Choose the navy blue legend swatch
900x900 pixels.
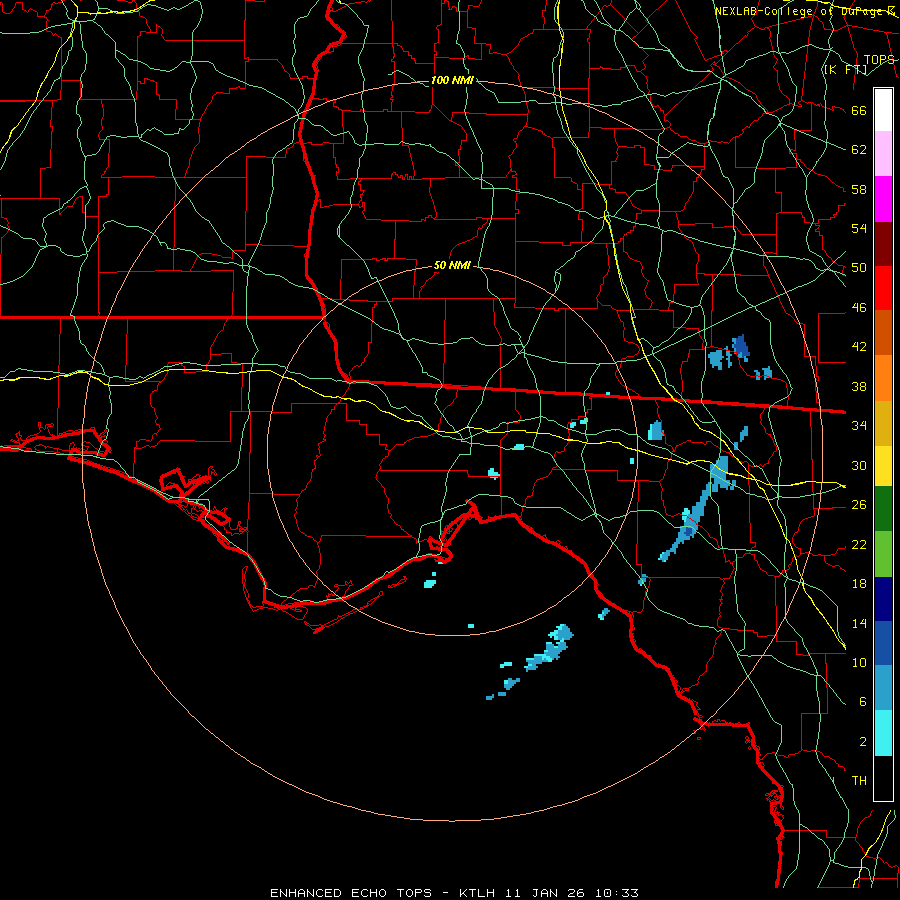coord(883,599)
